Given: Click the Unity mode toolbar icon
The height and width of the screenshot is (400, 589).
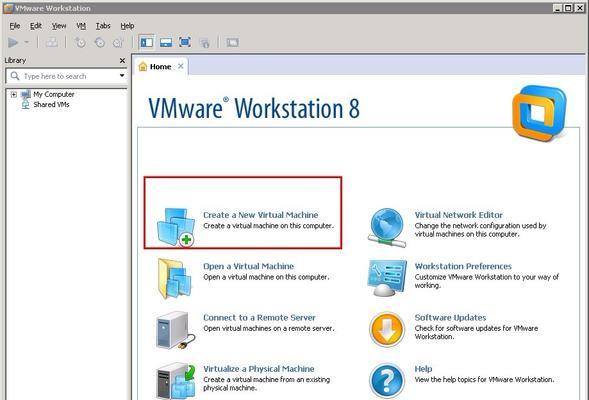Looking at the screenshot, I should (x=204, y=42).
